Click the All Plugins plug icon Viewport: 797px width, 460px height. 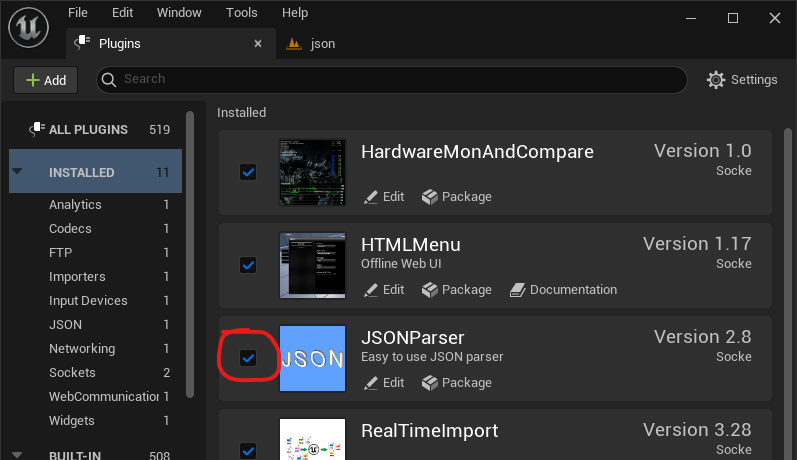point(37,129)
